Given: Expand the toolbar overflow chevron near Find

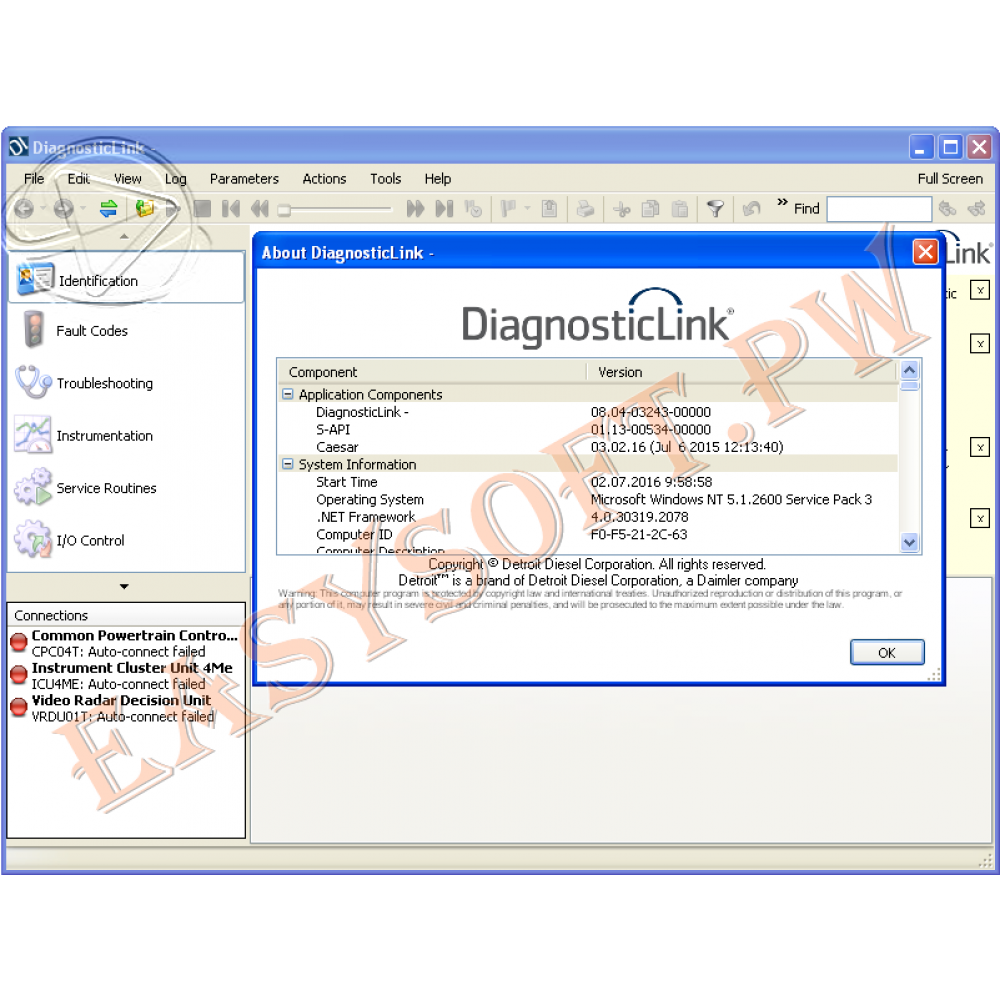Looking at the screenshot, I should click(x=782, y=202).
